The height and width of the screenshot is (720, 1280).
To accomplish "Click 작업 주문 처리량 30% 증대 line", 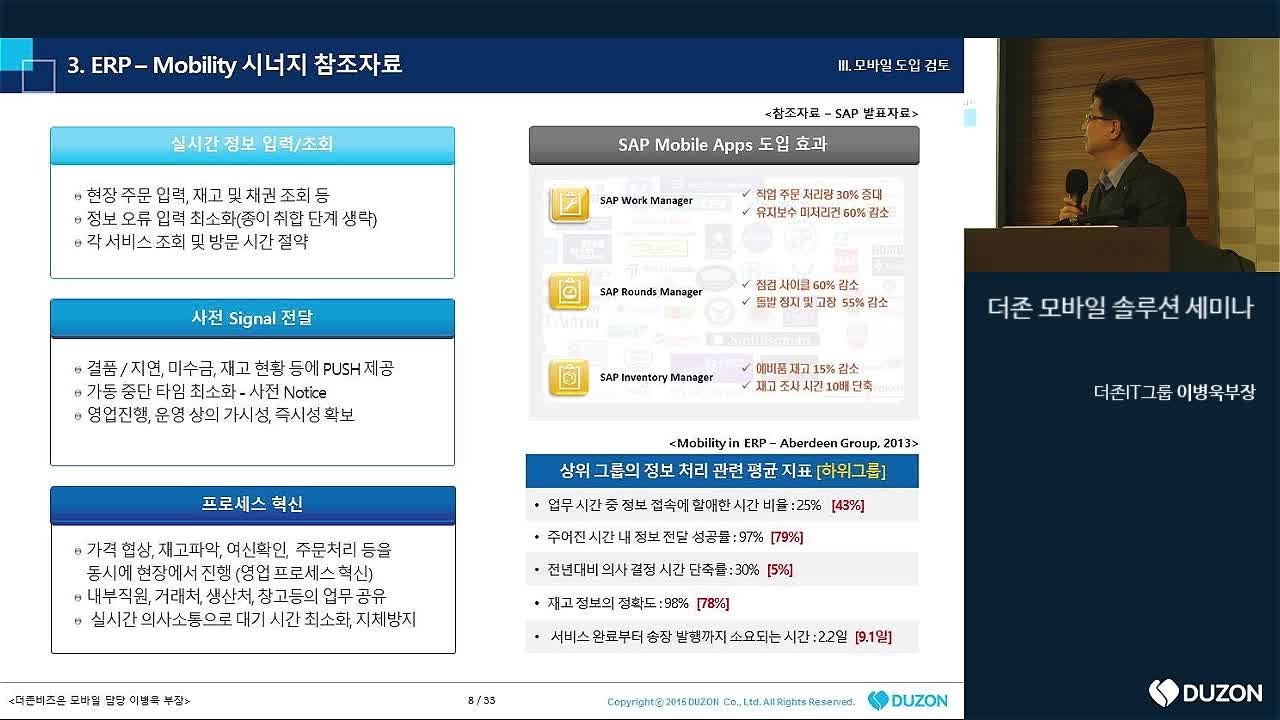I will [x=814, y=193].
